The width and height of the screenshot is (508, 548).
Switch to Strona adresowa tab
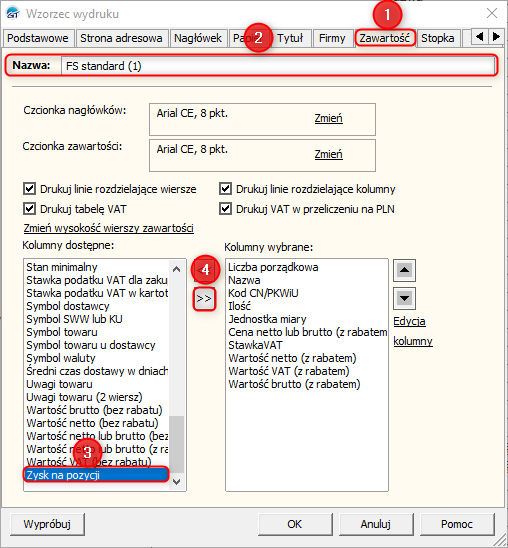click(121, 38)
